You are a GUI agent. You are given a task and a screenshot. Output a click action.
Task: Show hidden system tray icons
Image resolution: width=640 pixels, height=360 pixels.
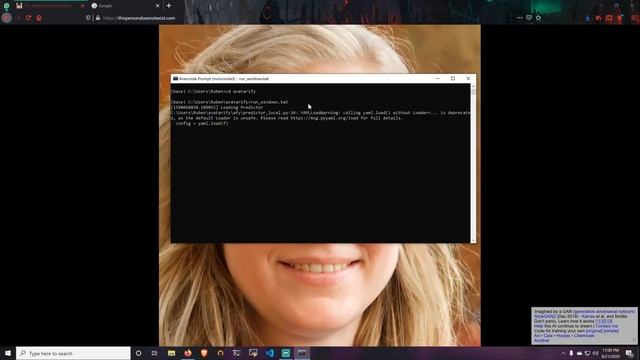pyautogui.click(x=563, y=353)
